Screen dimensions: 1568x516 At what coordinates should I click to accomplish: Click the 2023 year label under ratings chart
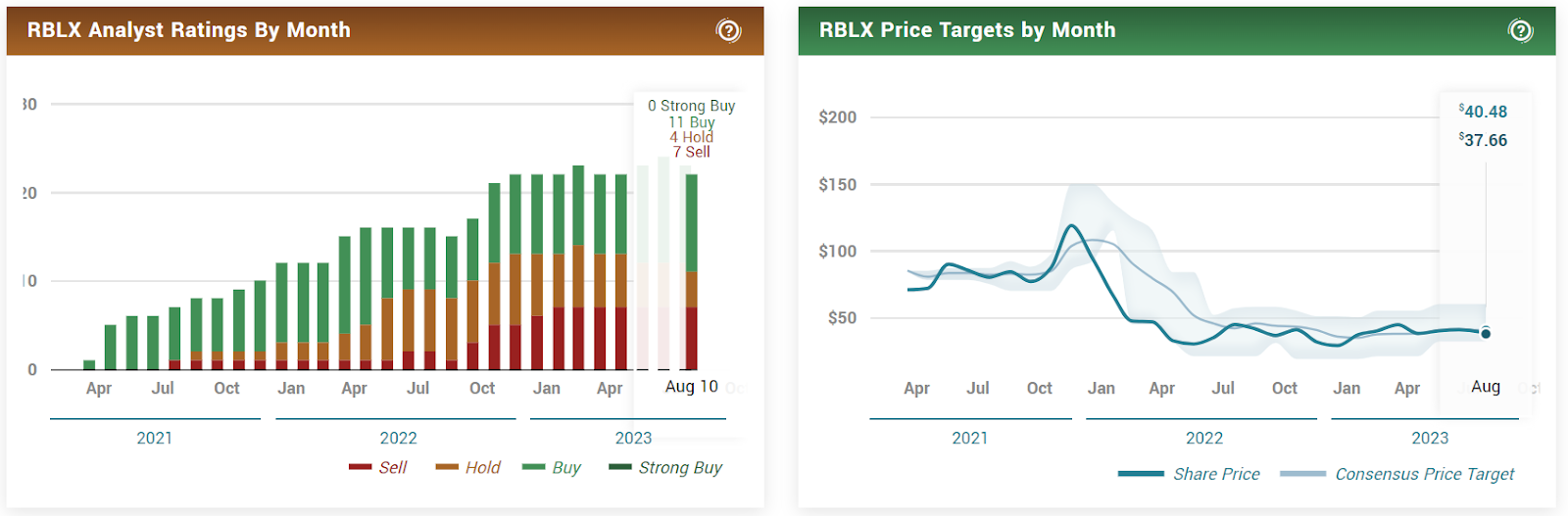pos(633,438)
